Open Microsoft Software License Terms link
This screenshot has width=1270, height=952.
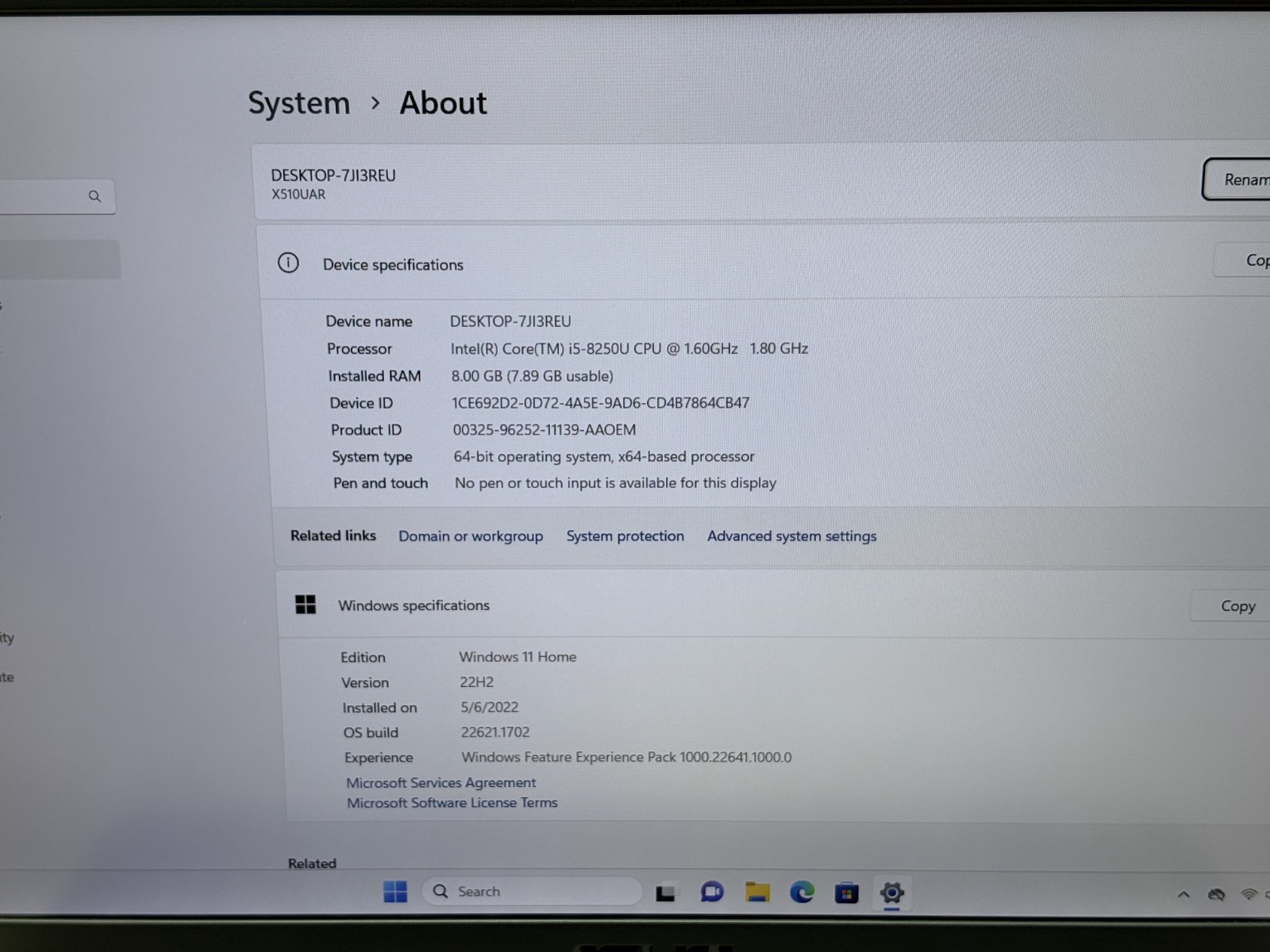point(452,803)
